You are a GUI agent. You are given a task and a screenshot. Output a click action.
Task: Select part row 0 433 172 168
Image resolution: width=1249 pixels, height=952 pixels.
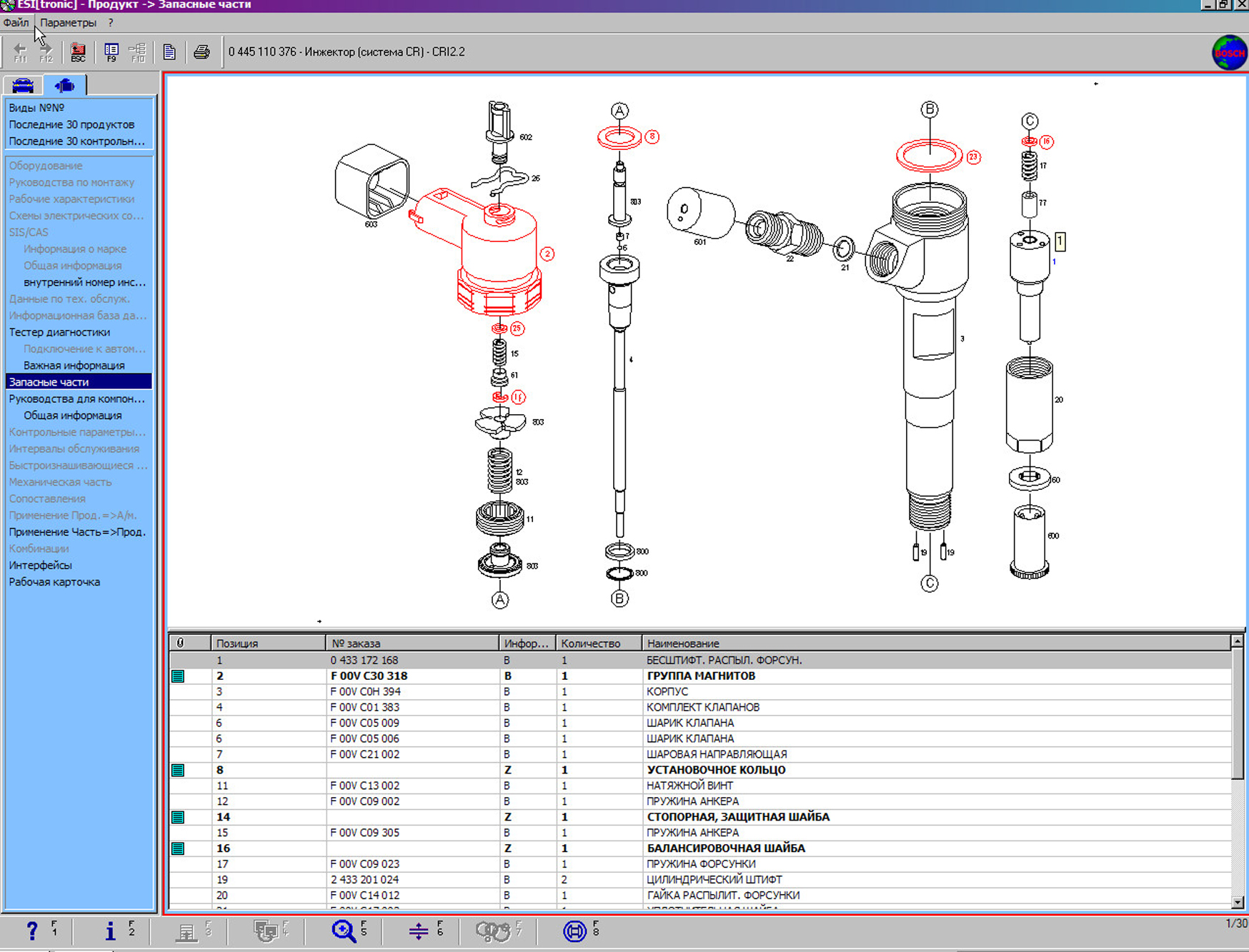point(364,661)
